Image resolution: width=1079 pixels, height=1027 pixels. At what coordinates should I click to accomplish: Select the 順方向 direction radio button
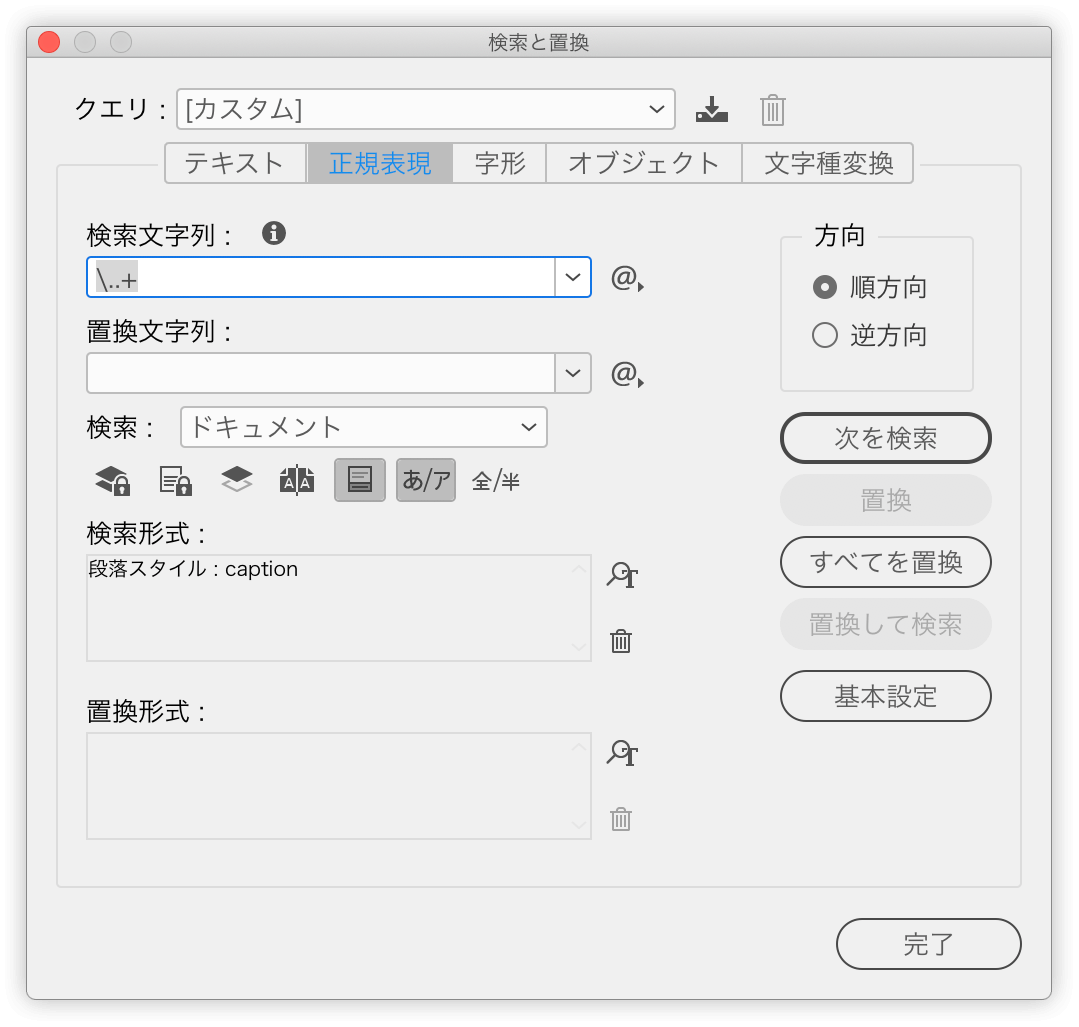tap(824, 287)
